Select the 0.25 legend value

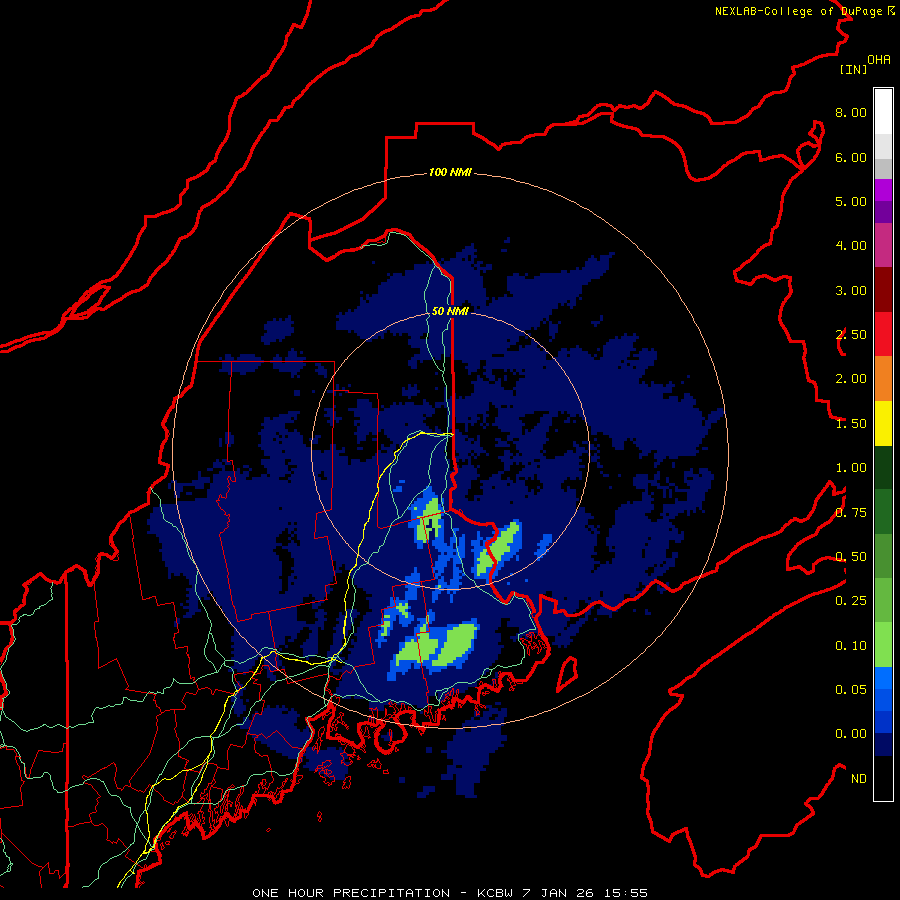pyautogui.click(x=851, y=601)
